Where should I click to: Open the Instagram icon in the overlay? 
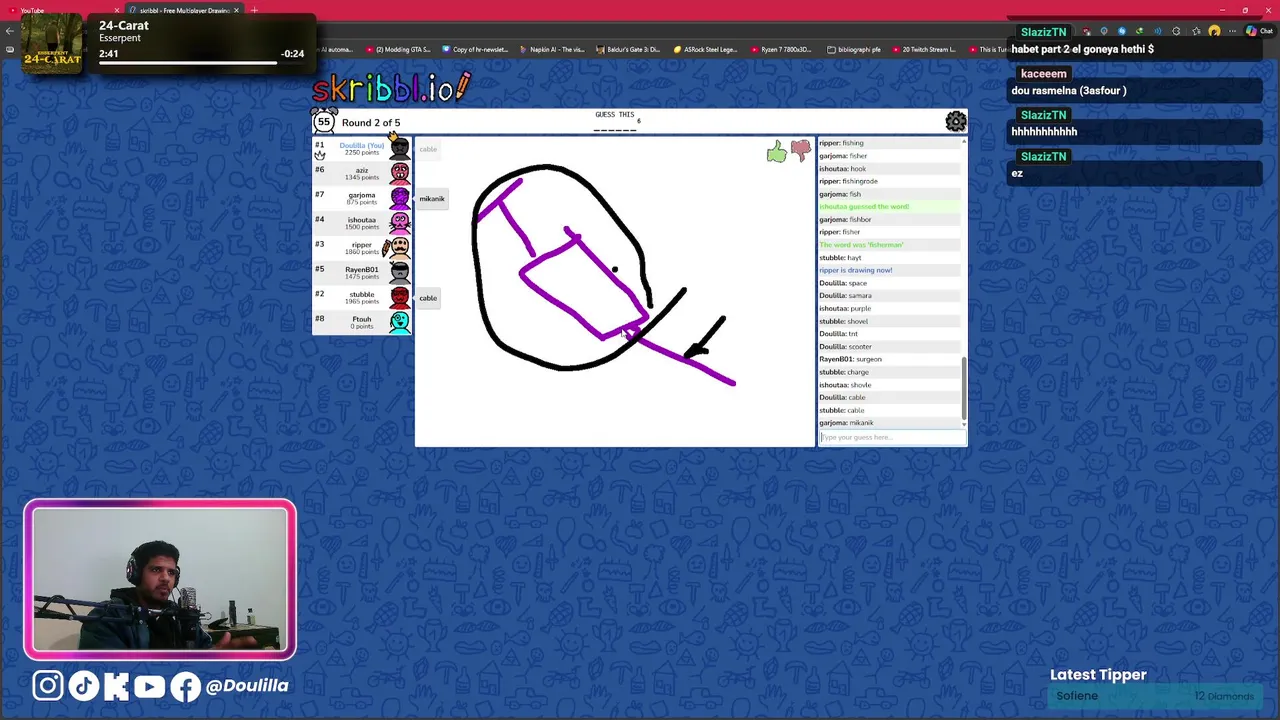pyautogui.click(x=48, y=685)
